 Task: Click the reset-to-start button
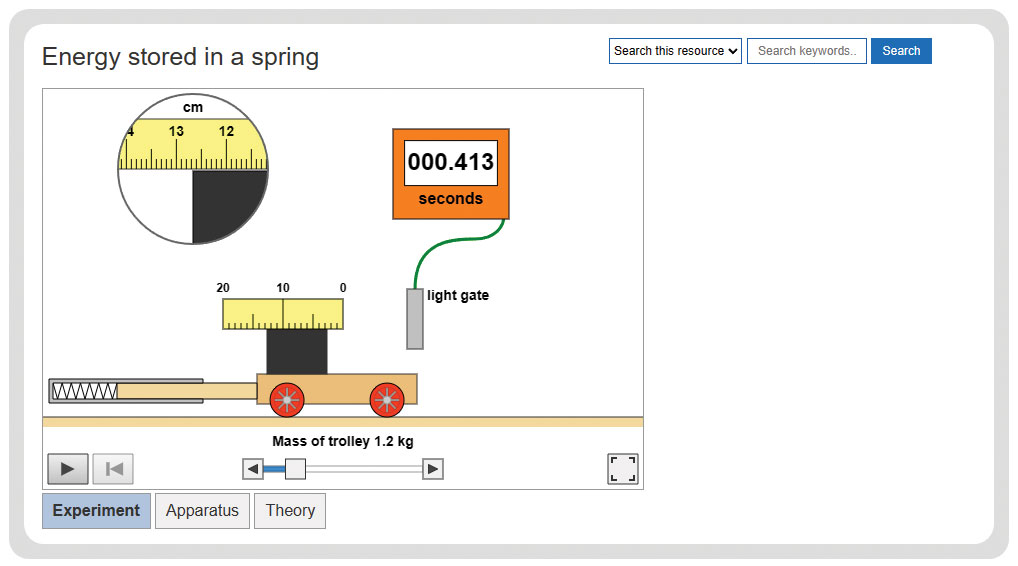tap(113, 469)
